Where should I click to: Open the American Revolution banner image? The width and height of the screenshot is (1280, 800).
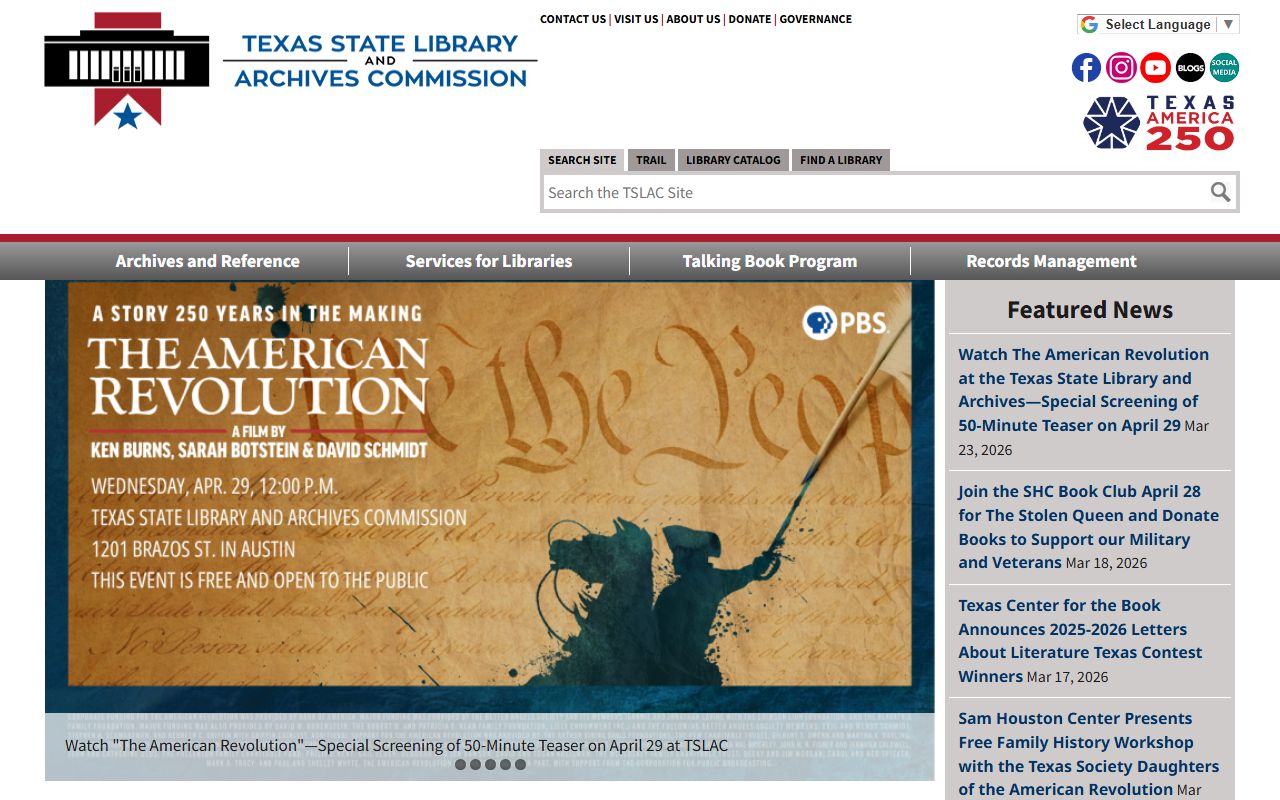pos(490,496)
